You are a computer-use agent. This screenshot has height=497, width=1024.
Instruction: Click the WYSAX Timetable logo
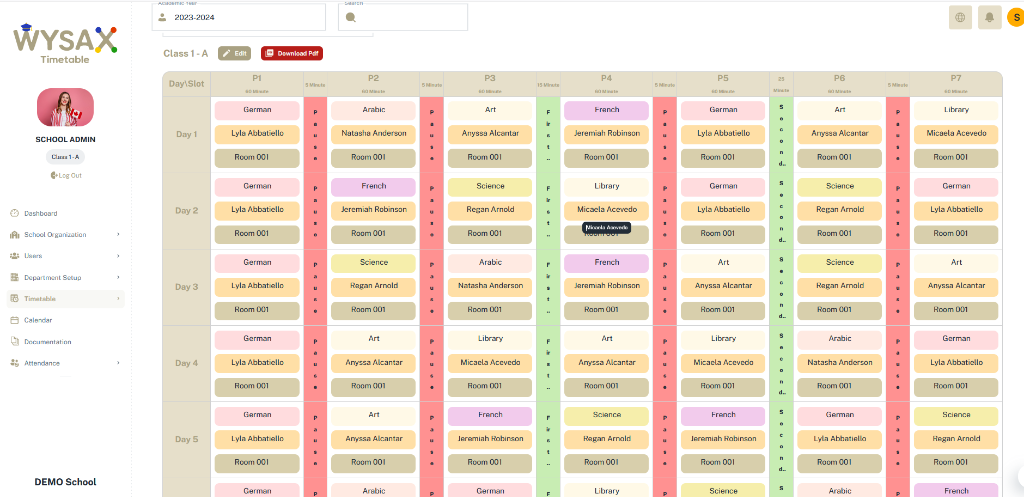pyautogui.click(x=65, y=43)
